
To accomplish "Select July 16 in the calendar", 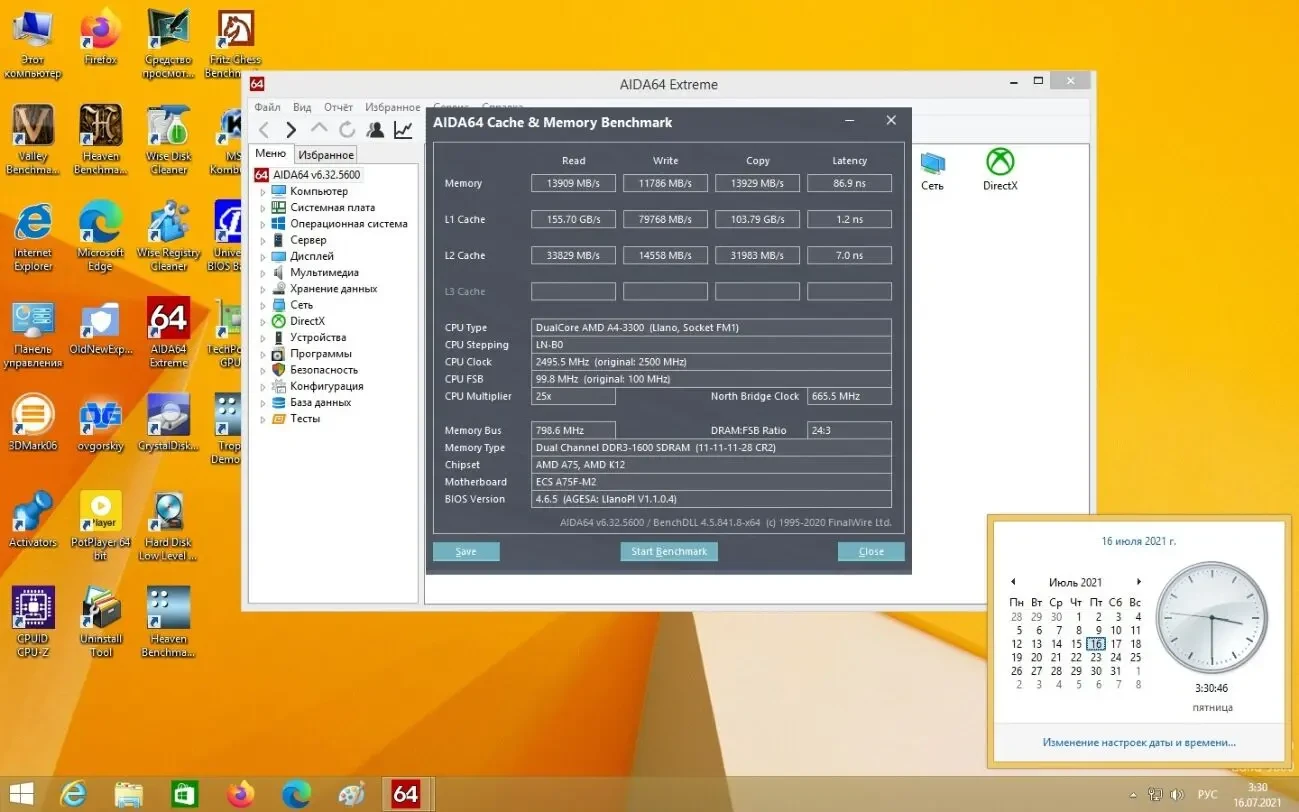I will pos(1096,644).
